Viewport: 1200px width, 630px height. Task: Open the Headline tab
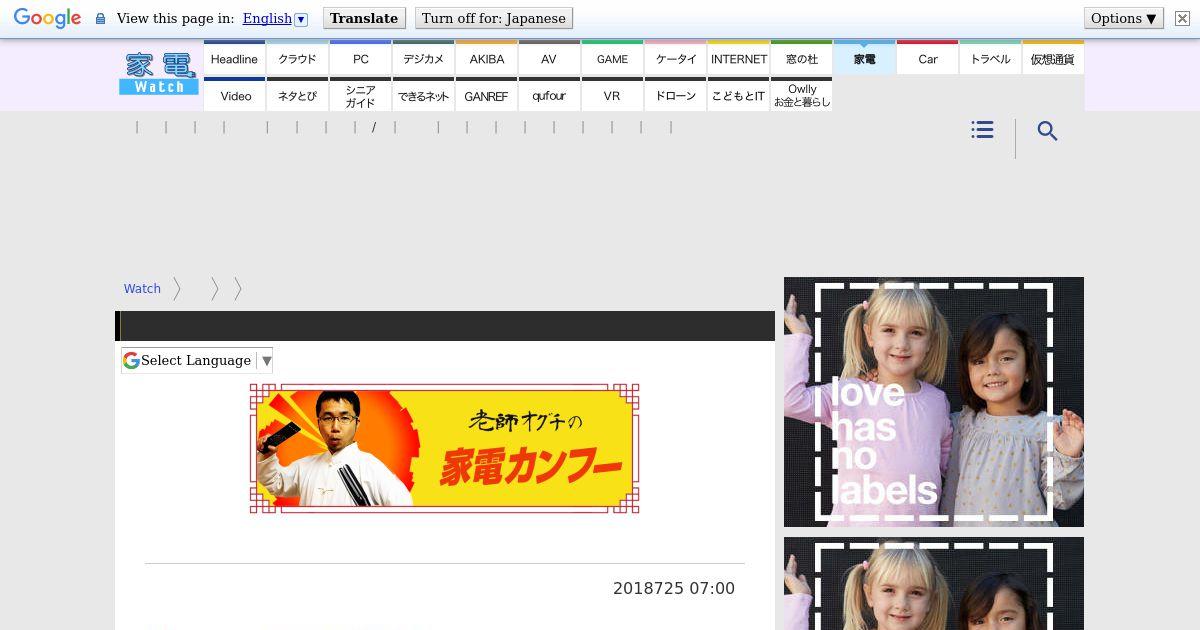pyautogui.click(x=234, y=58)
